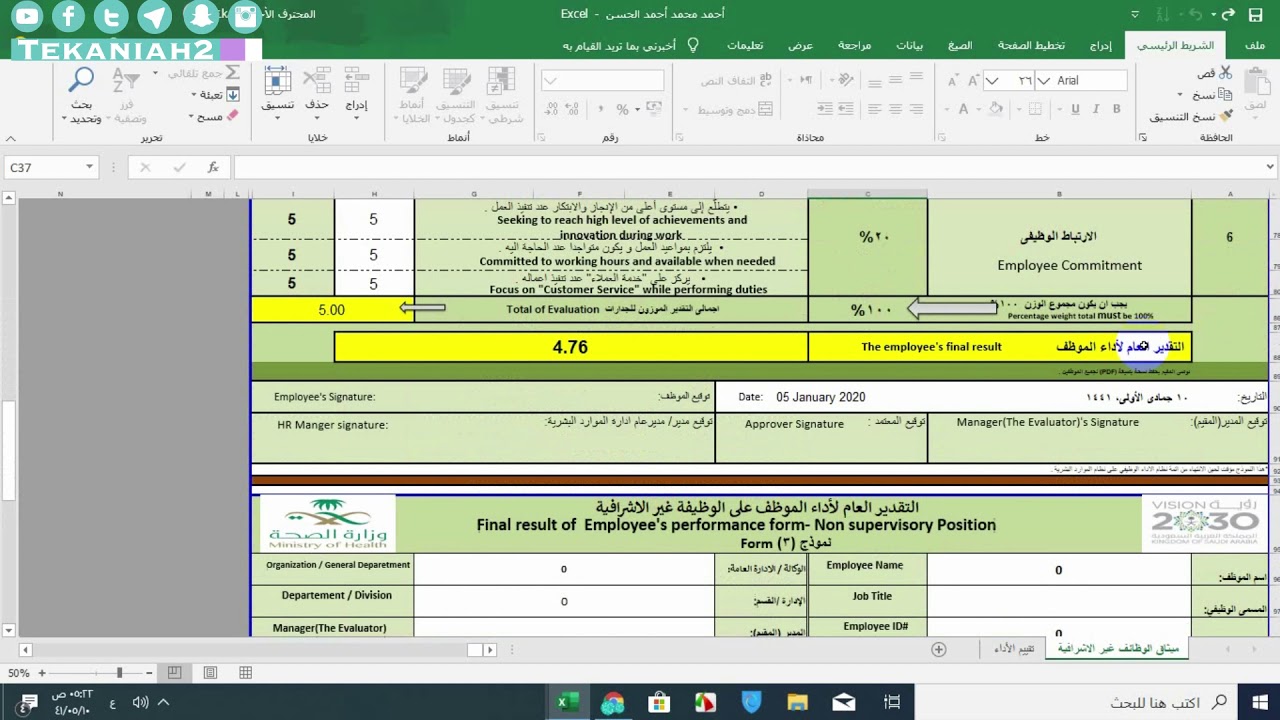The image size is (1280, 720).
Task: Click the Cut (قص) scissors icon
Action: [x=1226, y=73]
